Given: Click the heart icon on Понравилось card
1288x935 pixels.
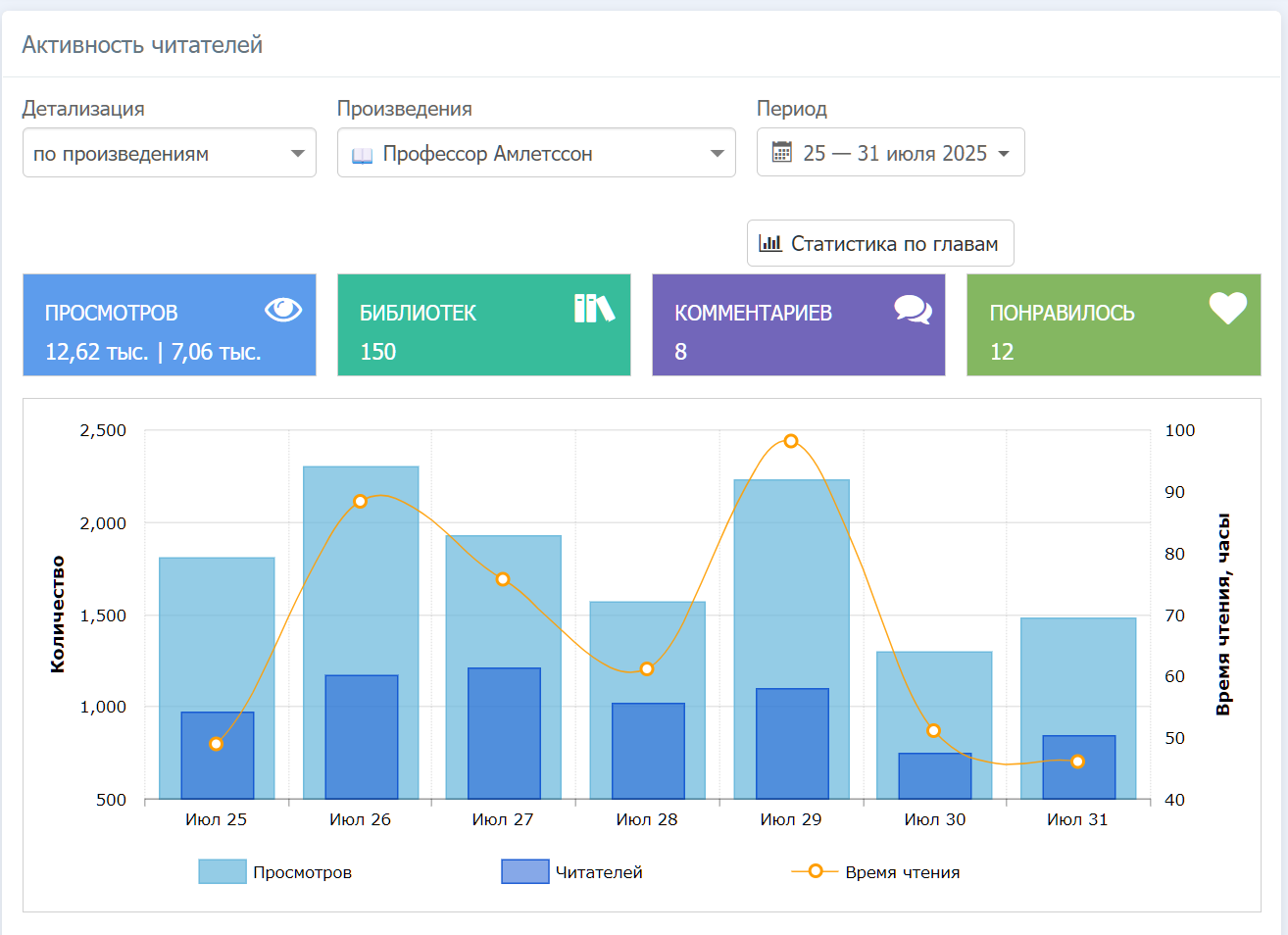Looking at the screenshot, I should click(x=1227, y=309).
